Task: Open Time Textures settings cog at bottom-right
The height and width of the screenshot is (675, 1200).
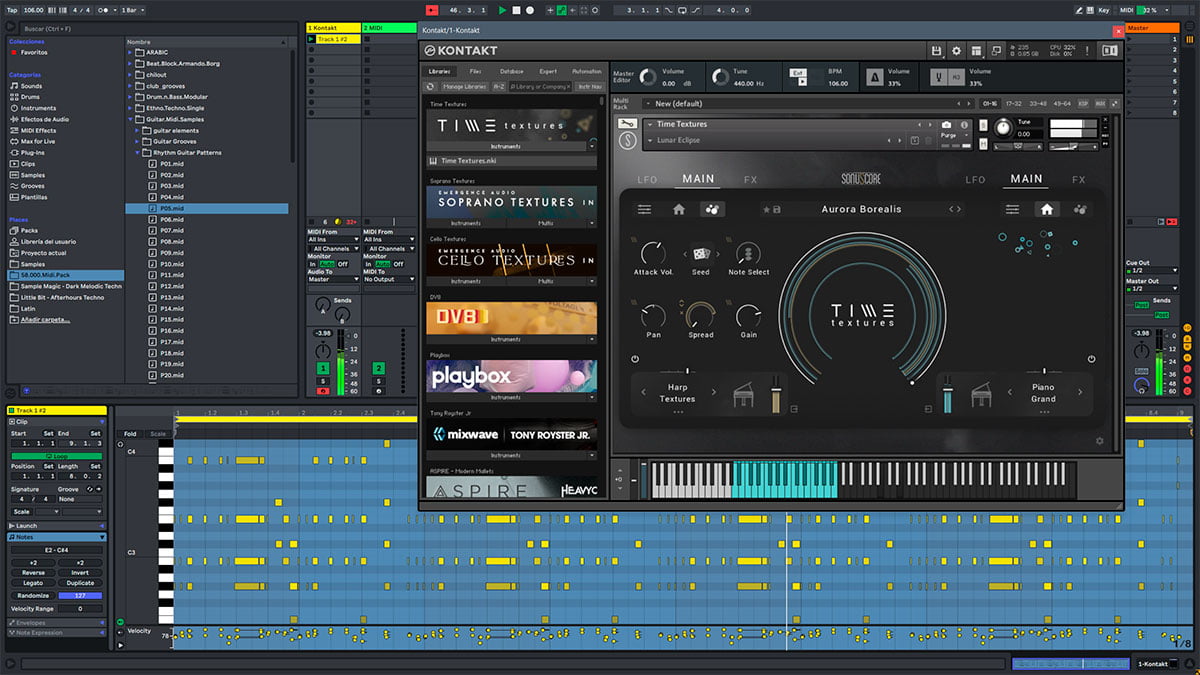Action: coord(1099,441)
